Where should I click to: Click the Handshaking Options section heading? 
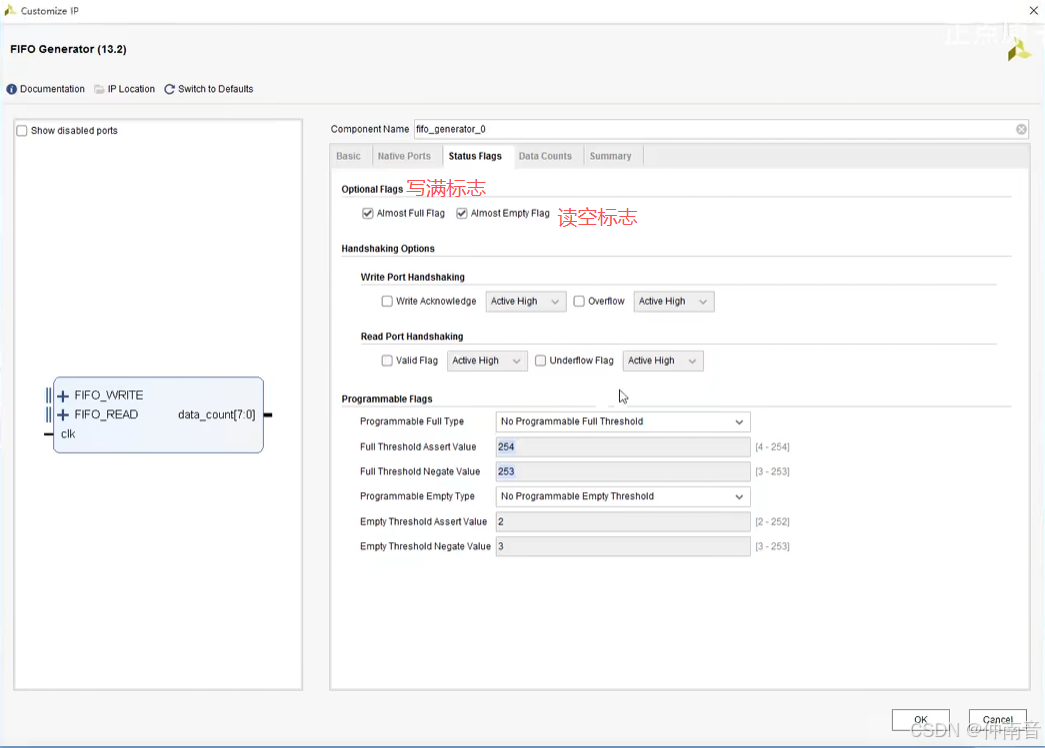click(388, 249)
